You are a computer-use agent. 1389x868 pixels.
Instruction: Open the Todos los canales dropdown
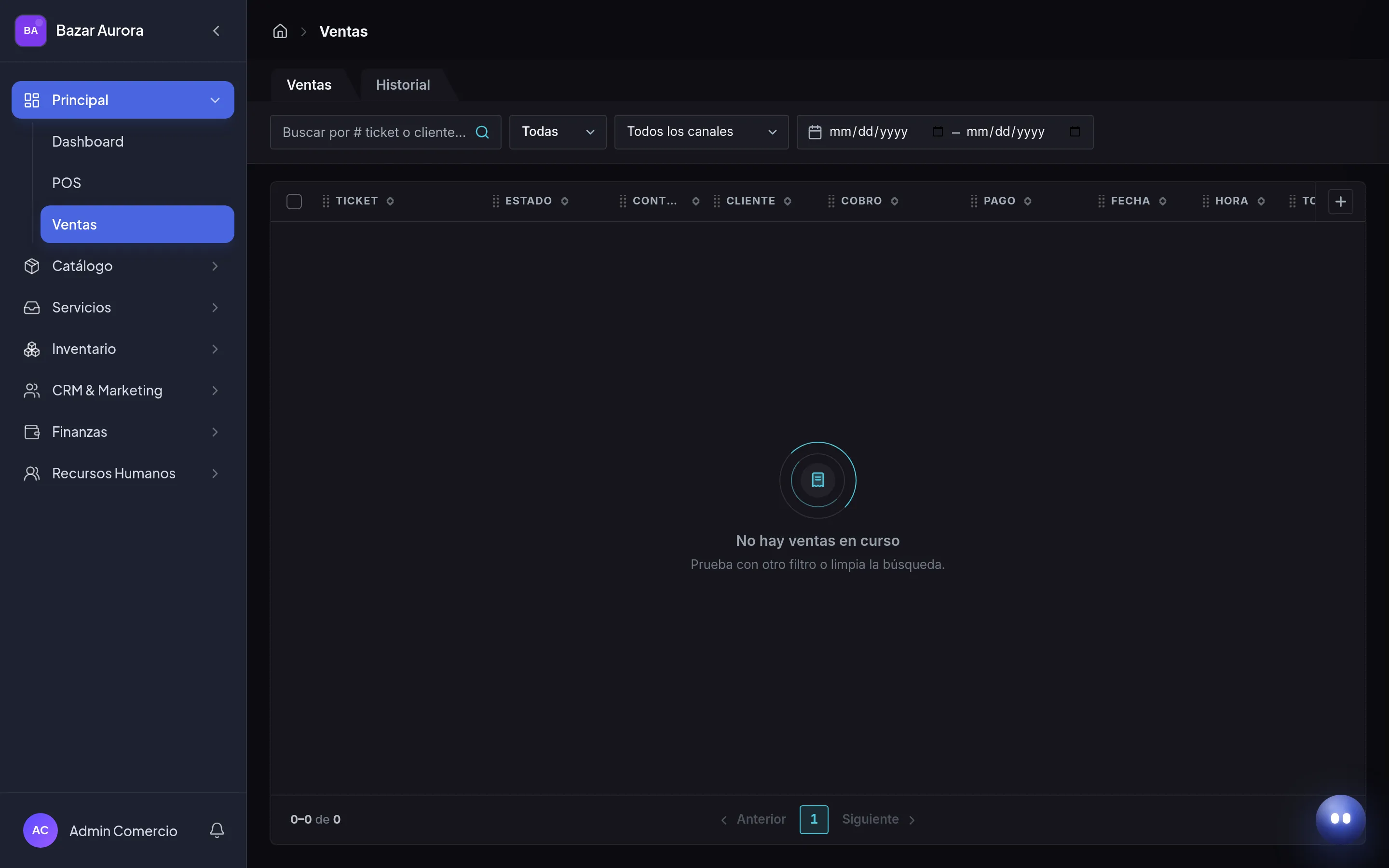701,132
